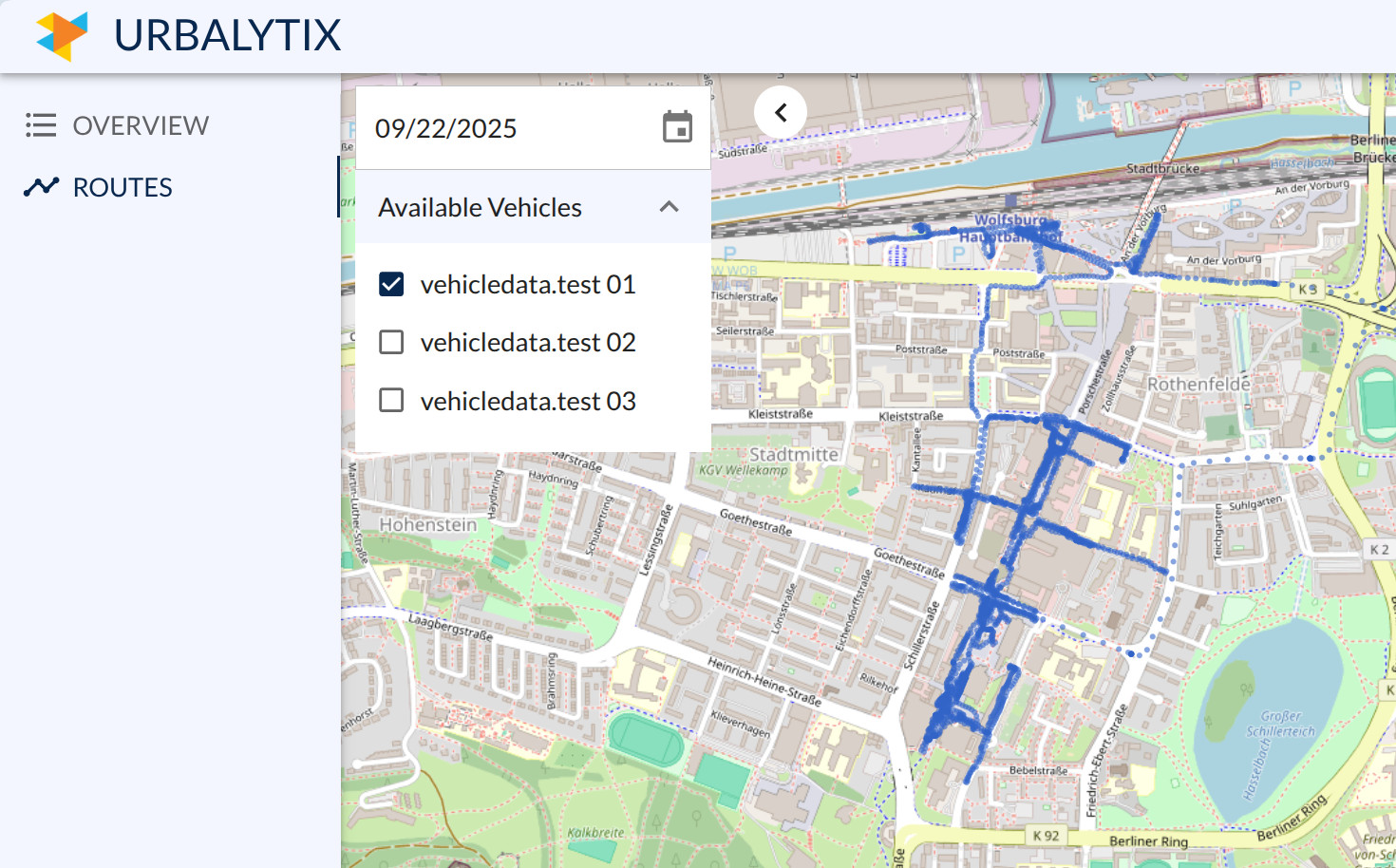Click the 09/22/2025 date field
The width and height of the screenshot is (1396, 868).
point(533,128)
